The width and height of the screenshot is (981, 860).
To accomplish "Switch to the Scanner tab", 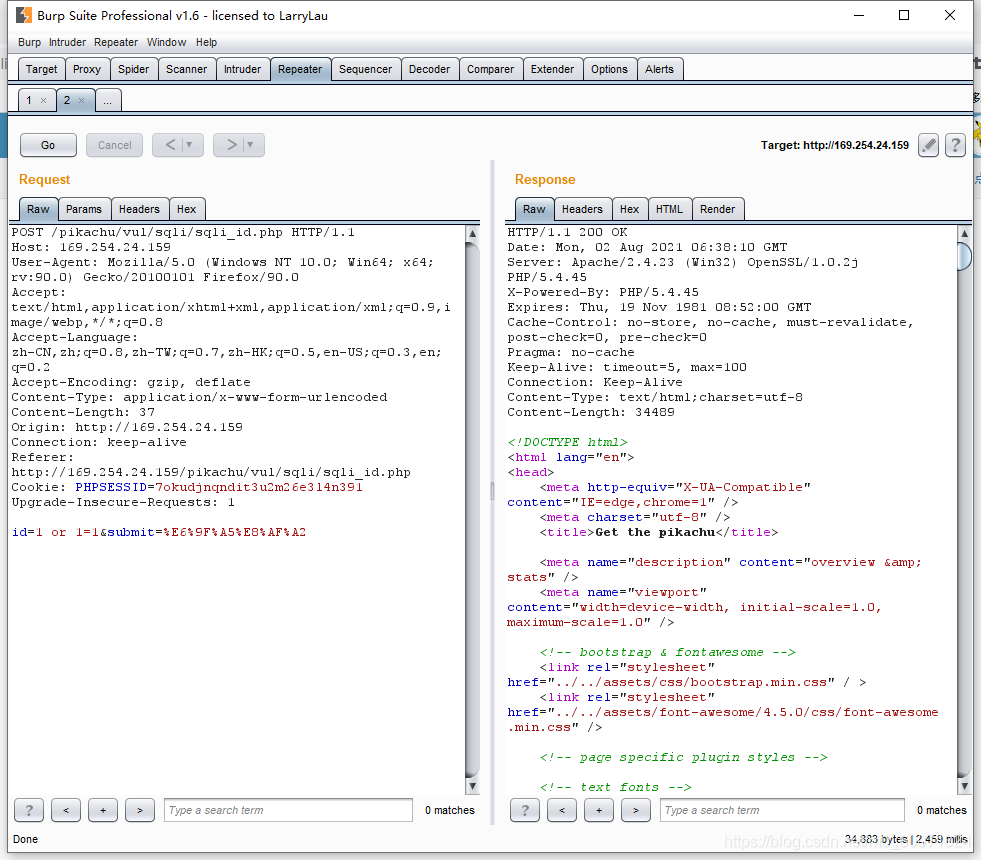I will 186,69.
